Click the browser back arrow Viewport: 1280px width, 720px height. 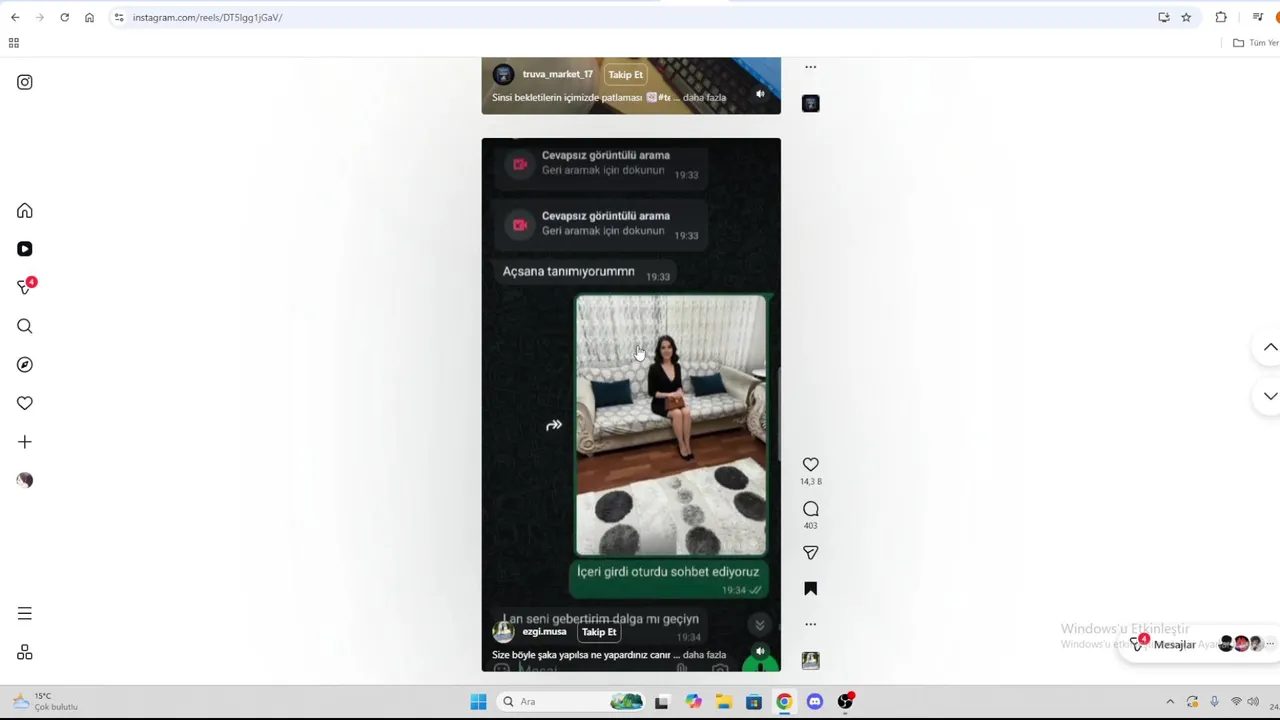coord(15,17)
